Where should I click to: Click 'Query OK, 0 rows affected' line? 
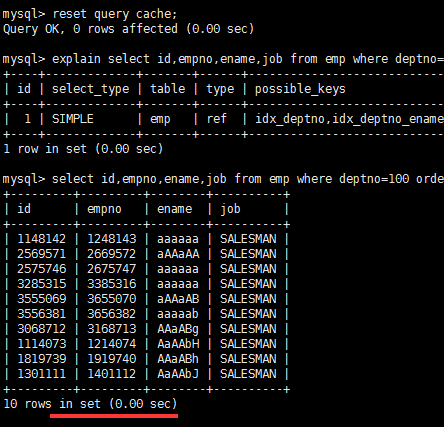128,29
